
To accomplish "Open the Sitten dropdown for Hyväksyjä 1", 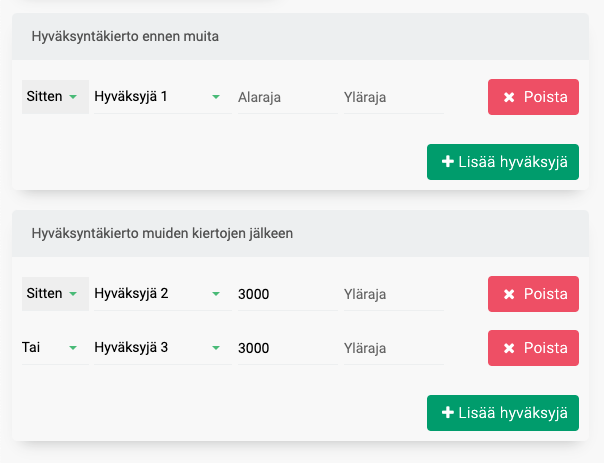I will (x=55, y=97).
